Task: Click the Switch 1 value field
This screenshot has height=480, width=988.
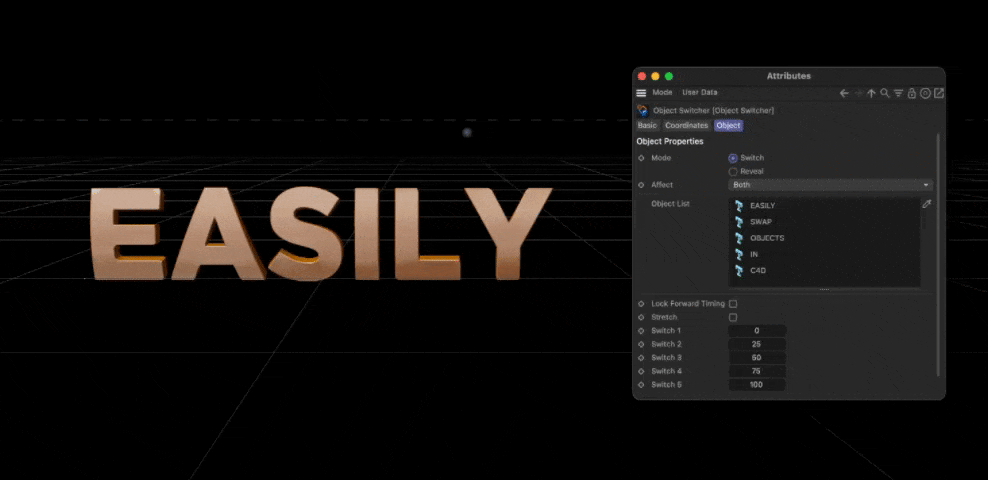Action: pos(757,331)
